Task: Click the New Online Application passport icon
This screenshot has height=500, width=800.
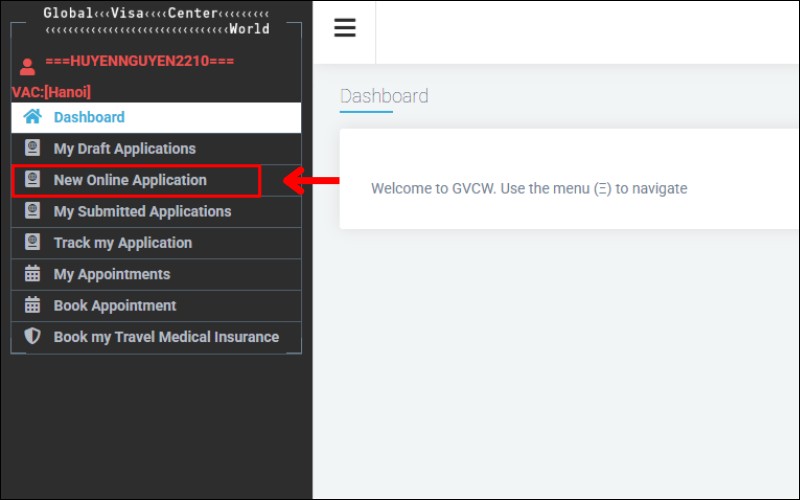Action: (32, 180)
